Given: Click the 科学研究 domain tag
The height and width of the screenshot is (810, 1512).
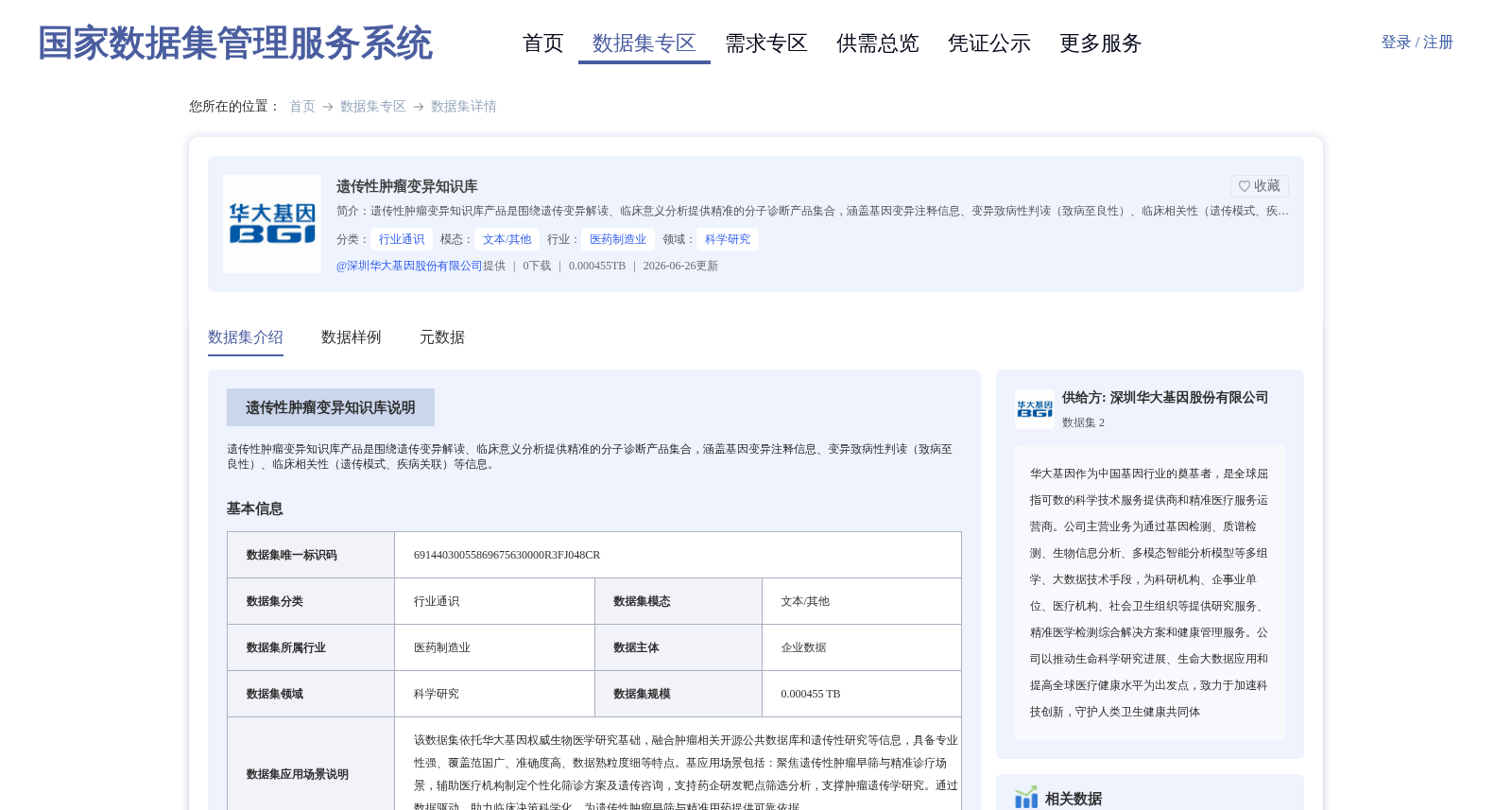Looking at the screenshot, I should tap(728, 239).
